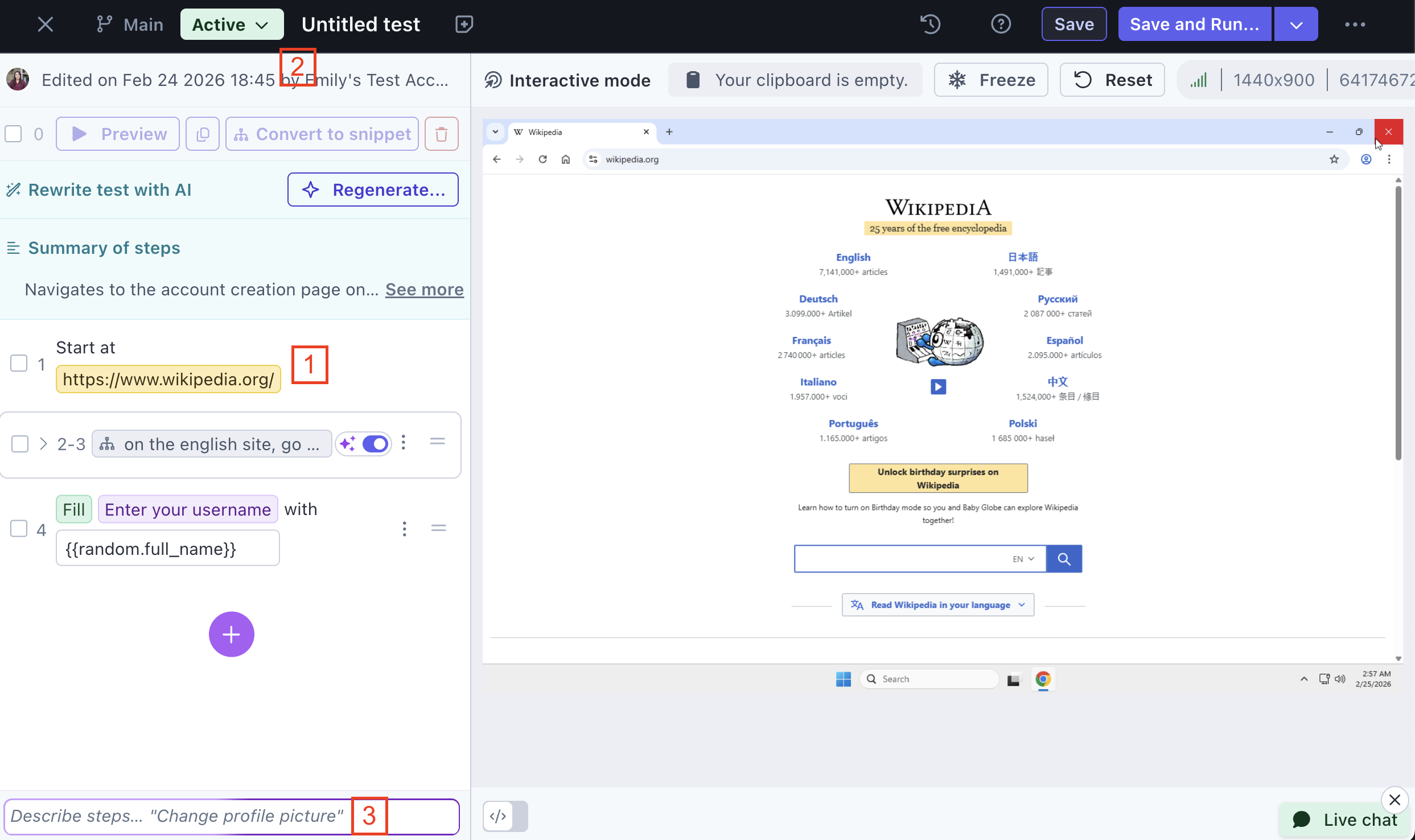Toggle the AI switch on steps 2-3

375,444
